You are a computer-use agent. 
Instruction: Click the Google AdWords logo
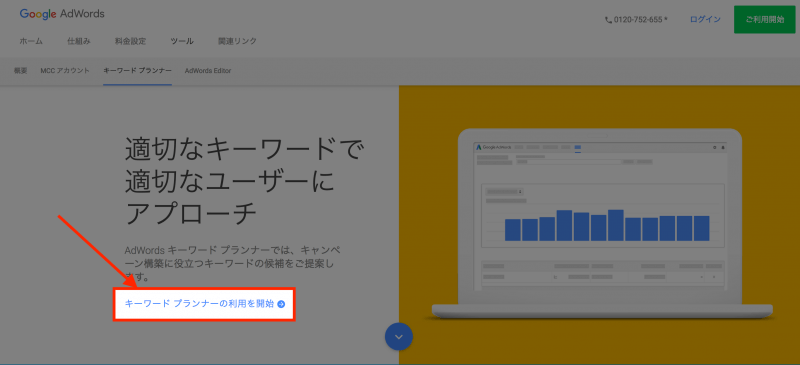62,14
